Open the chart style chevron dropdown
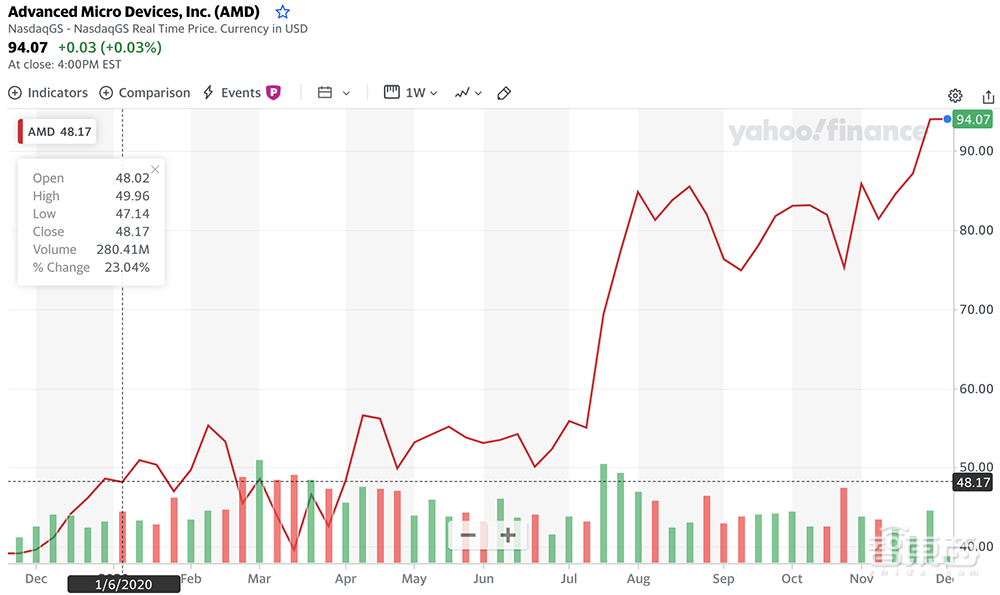 477,92
